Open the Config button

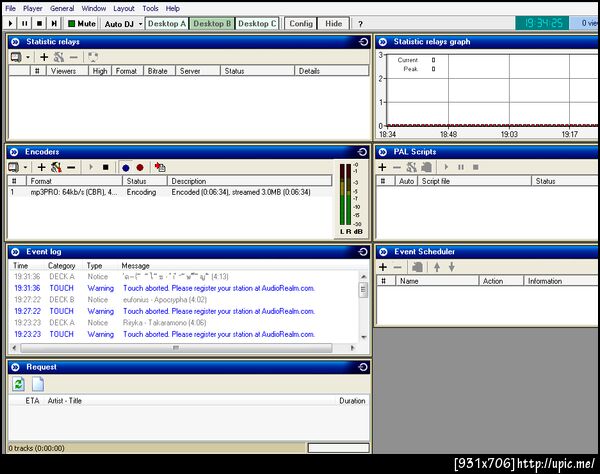pyautogui.click(x=301, y=24)
